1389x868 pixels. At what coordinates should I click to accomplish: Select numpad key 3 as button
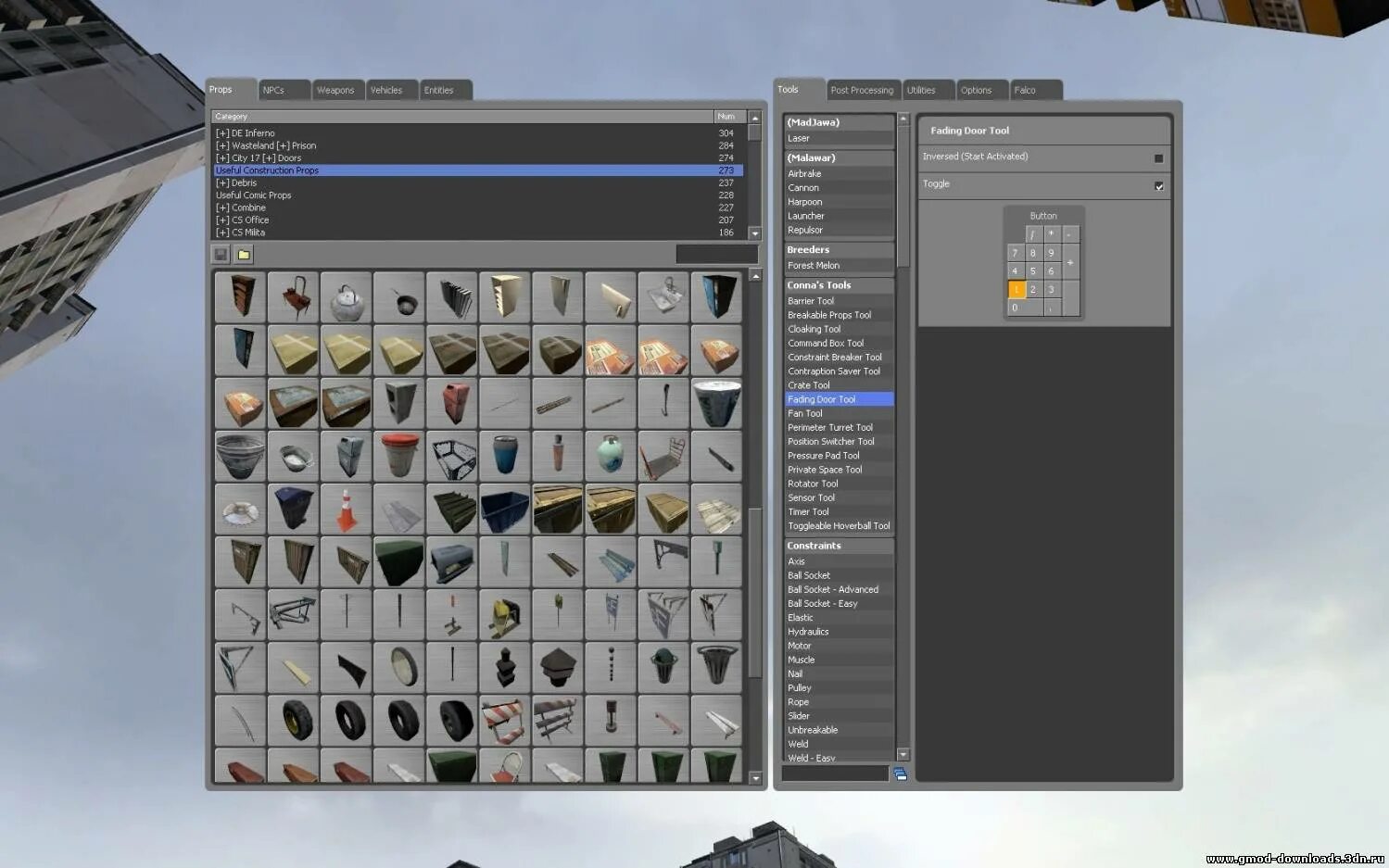pos(1052,289)
